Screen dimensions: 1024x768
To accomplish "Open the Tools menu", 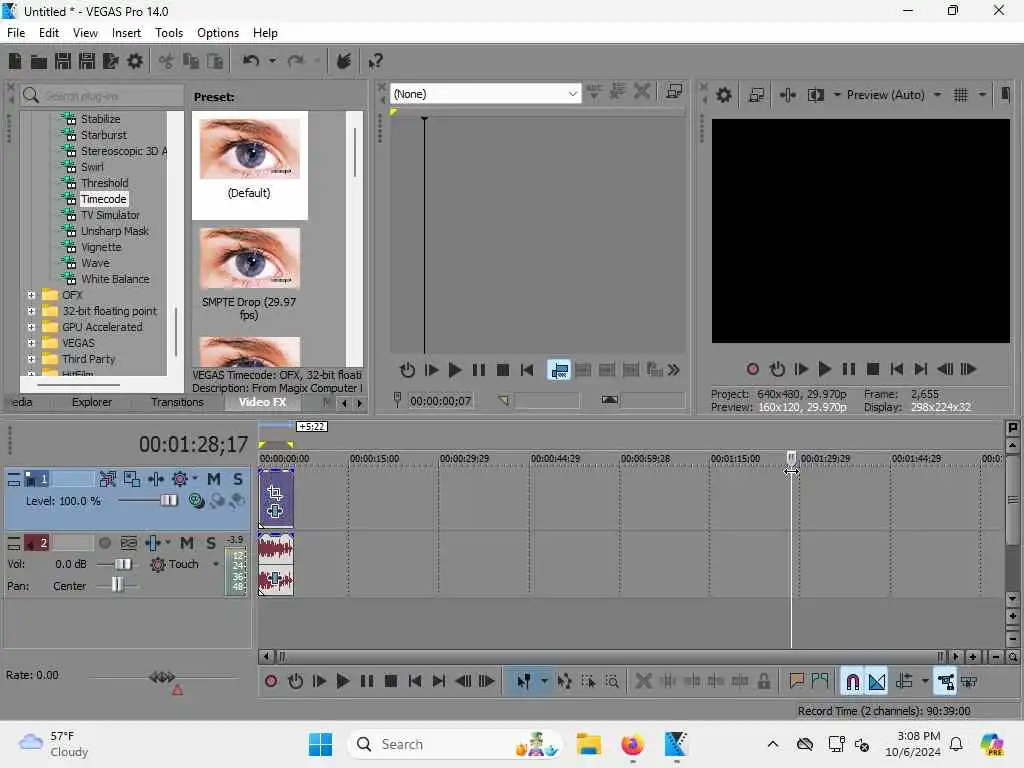I will 169,33.
